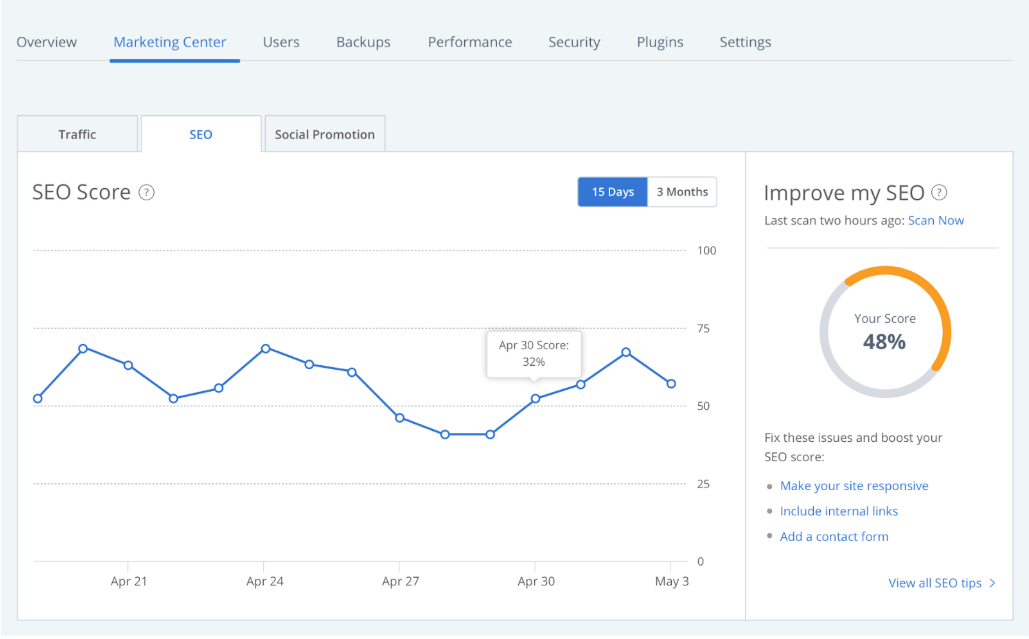
Task: Click the SEO Score heading
Action: click(81, 192)
